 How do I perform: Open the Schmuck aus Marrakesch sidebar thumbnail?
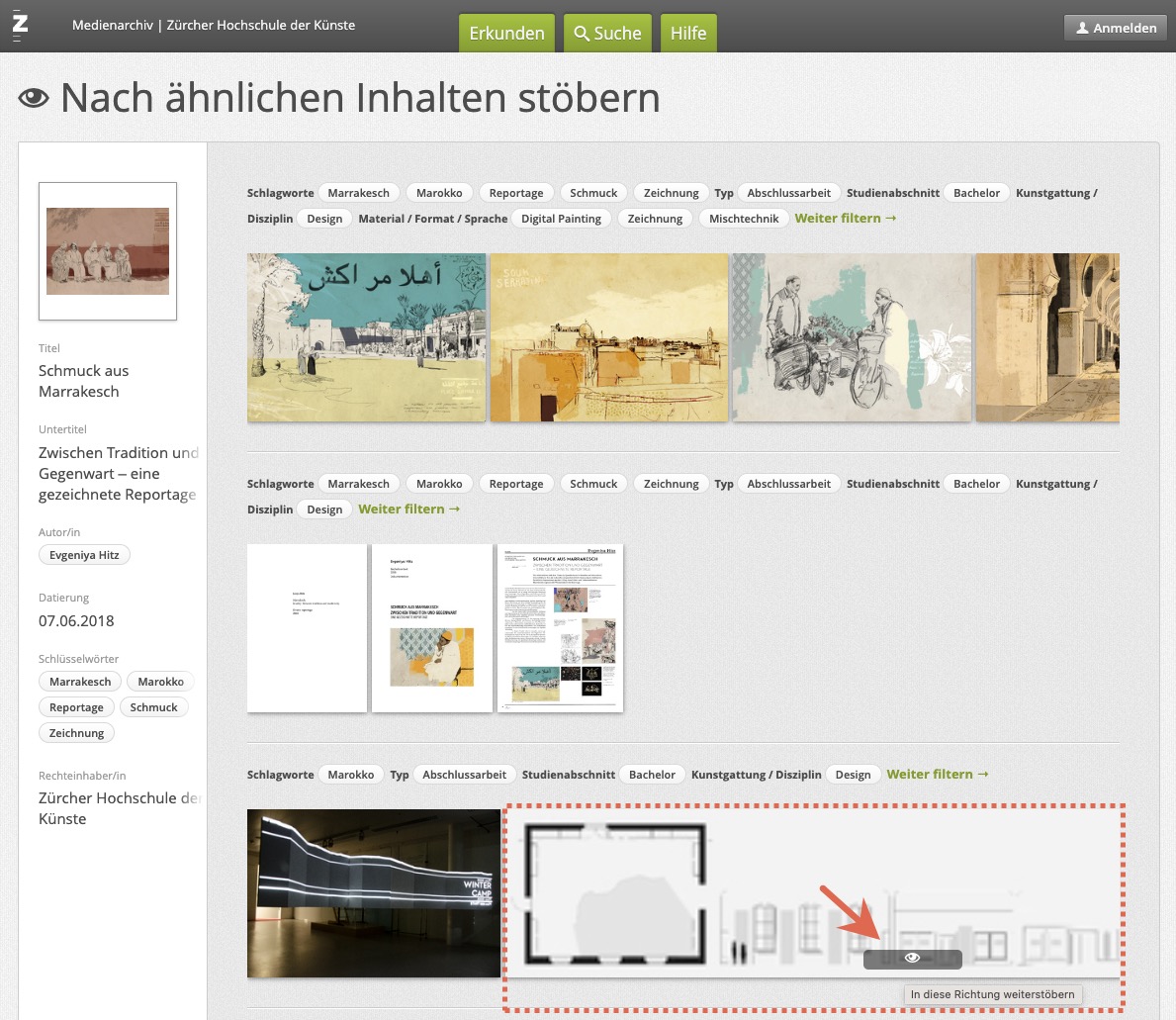point(108,251)
